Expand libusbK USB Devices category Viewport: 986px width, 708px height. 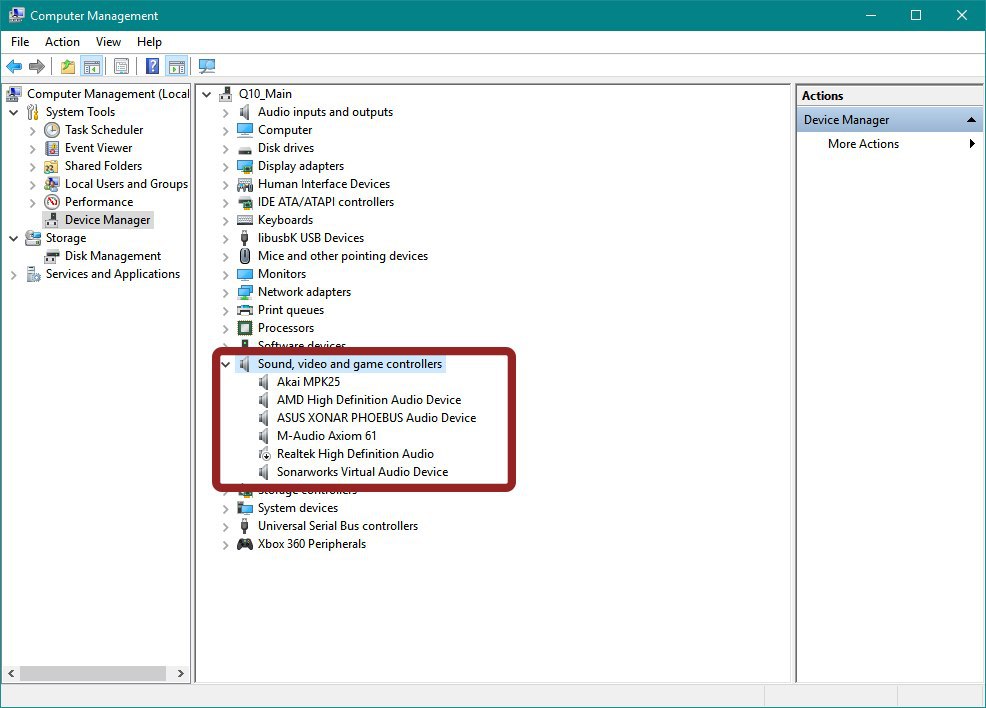(x=225, y=239)
